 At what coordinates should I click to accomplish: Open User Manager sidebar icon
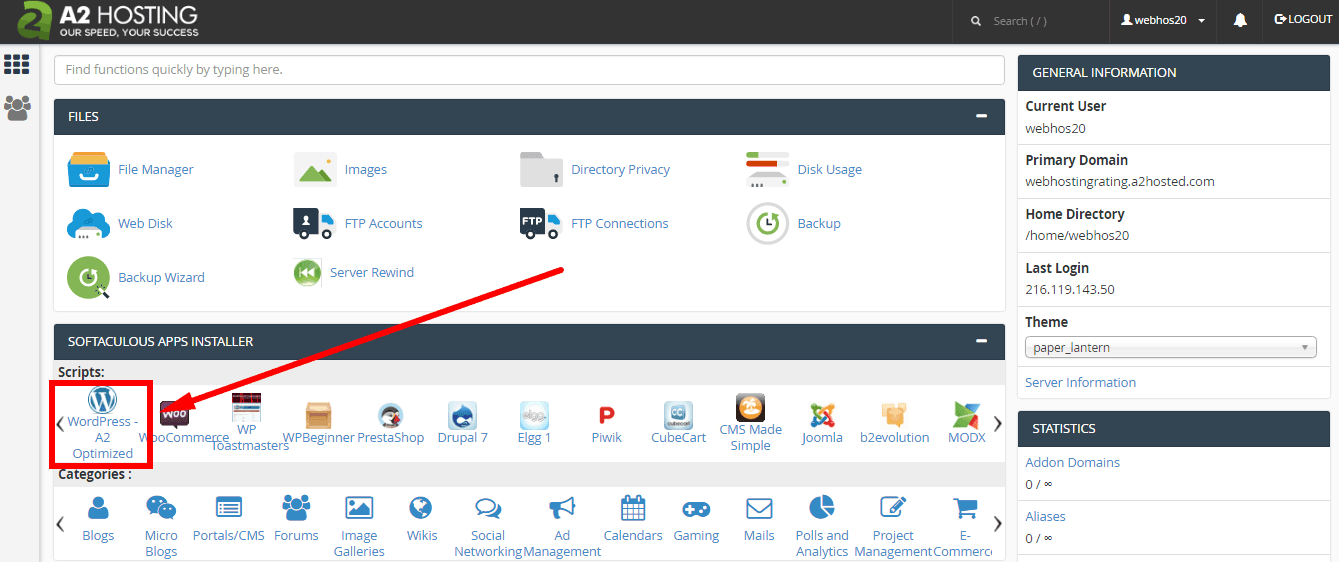17,108
